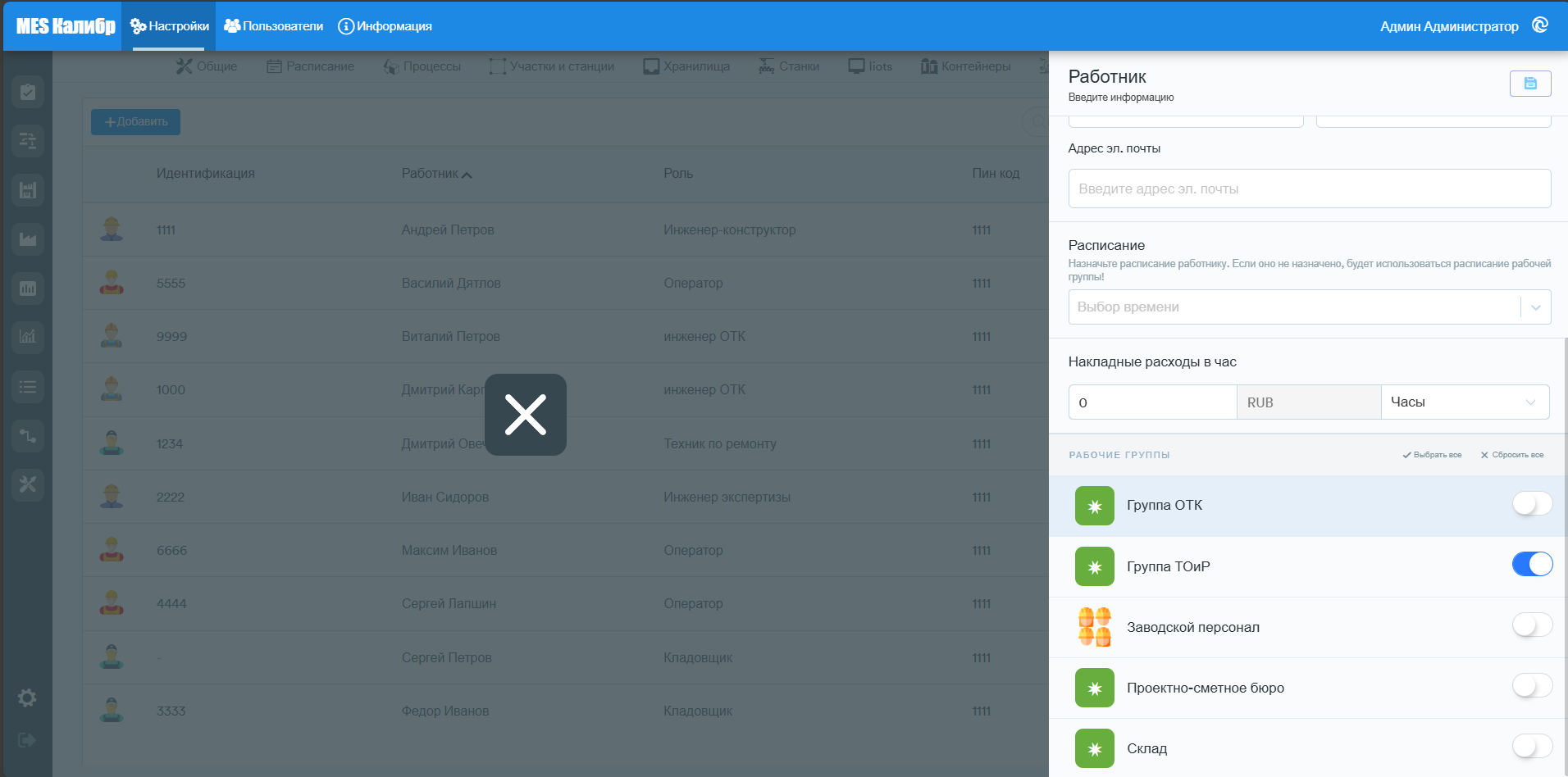Open the line graph sidebar icon

click(x=28, y=337)
